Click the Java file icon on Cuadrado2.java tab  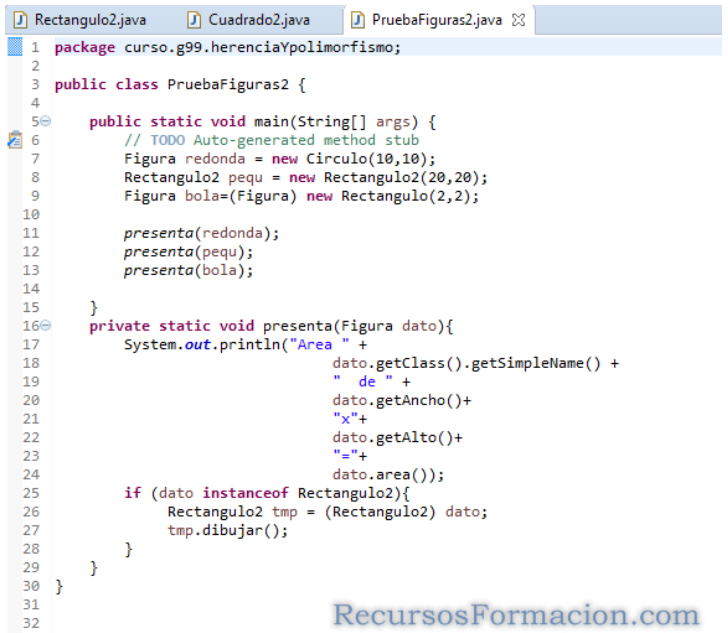click(194, 20)
